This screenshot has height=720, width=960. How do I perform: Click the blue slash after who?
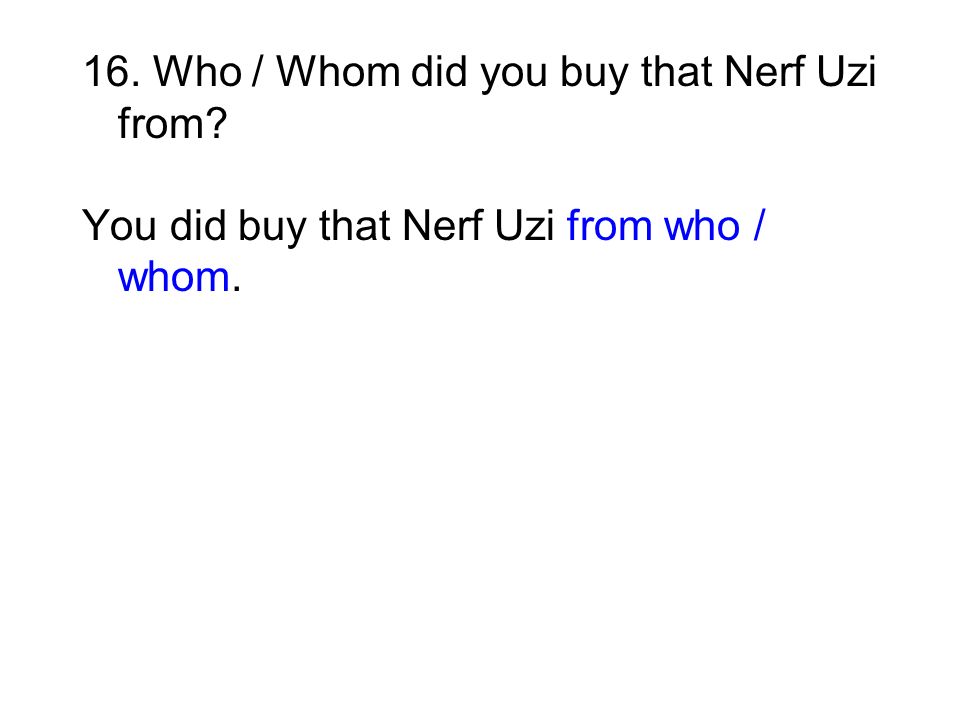(759, 226)
